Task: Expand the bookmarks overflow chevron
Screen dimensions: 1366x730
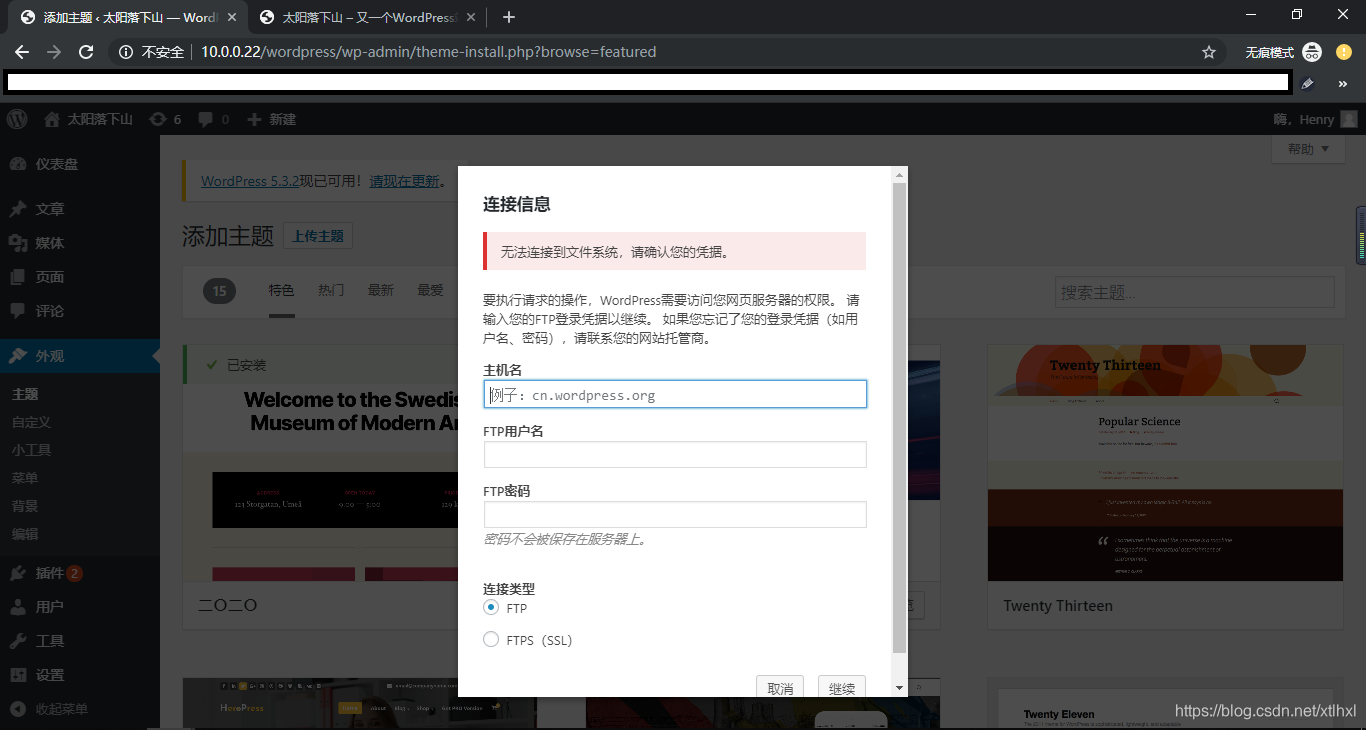Action: point(1343,84)
